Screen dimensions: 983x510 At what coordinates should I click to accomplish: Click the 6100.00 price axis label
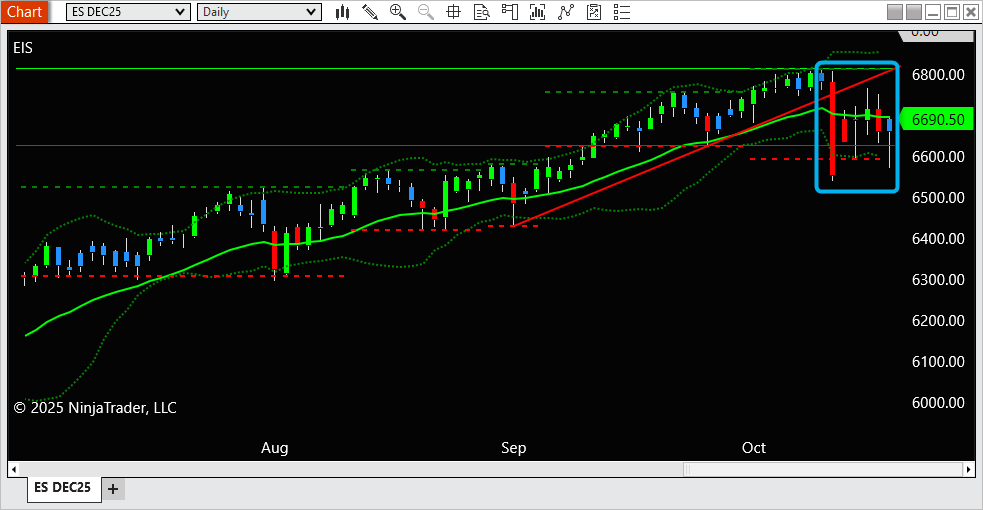coord(938,362)
